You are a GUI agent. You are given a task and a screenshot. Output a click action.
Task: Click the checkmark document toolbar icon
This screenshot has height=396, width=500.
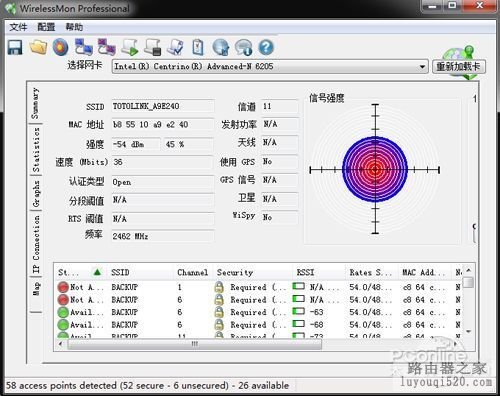pyautogui.click(x=175, y=47)
